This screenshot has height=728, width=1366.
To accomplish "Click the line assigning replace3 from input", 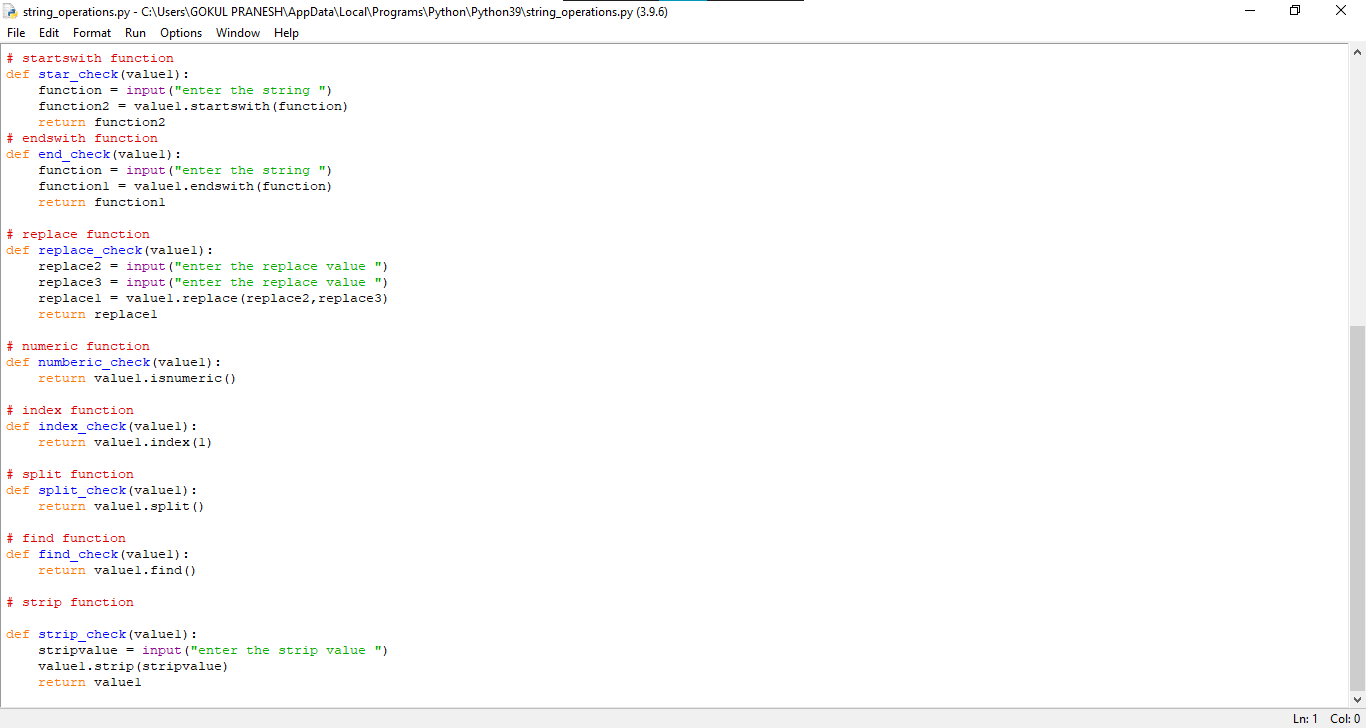I will 213,282.
